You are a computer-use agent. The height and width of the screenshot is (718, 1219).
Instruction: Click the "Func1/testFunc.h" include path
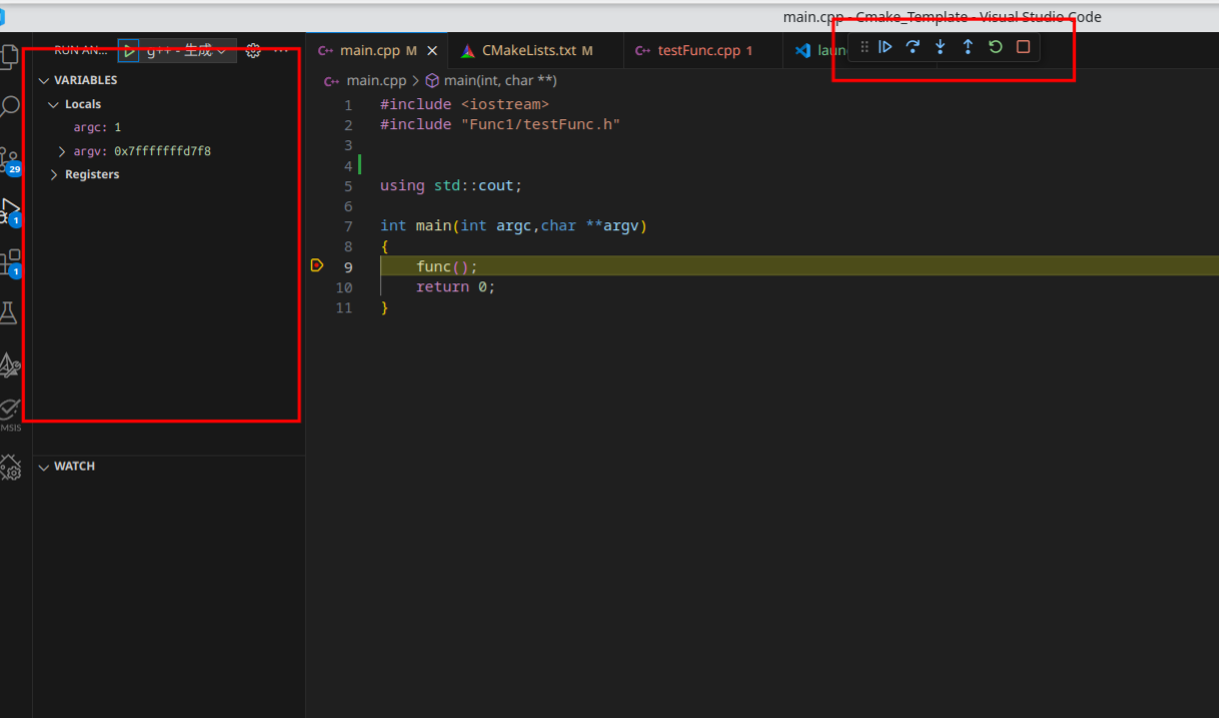[x=540, y=125]
